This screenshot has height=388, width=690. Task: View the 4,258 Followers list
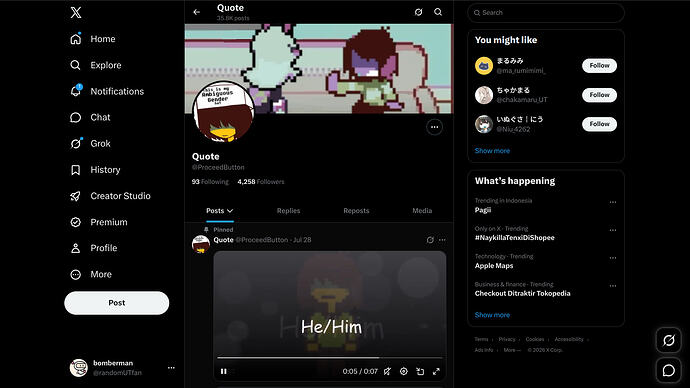coord(261,182)
